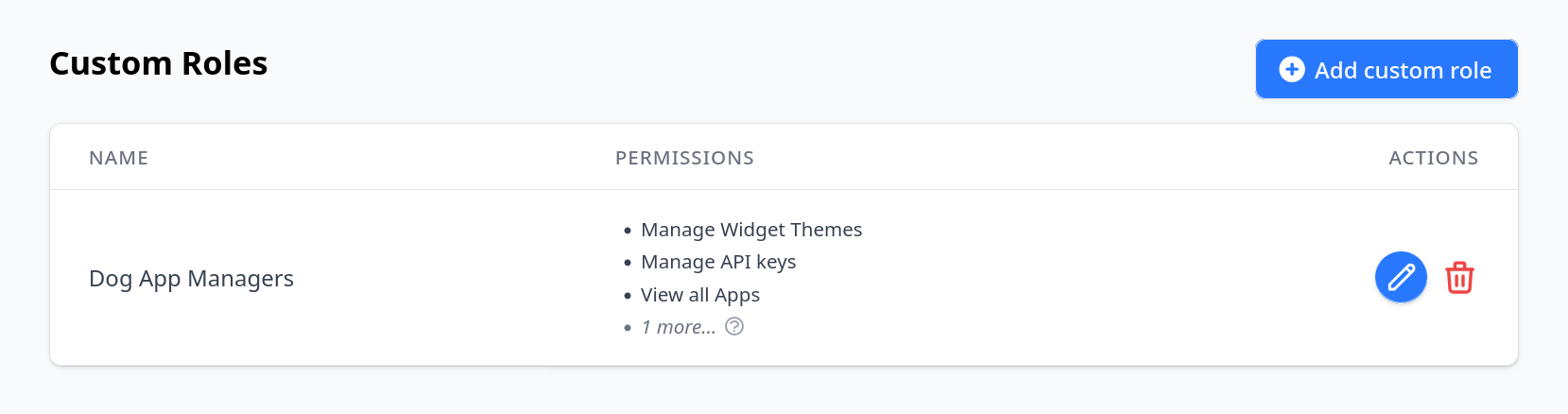Click the bullet point before 1 more
This screenshot has width=1568, height=414.
628,328
